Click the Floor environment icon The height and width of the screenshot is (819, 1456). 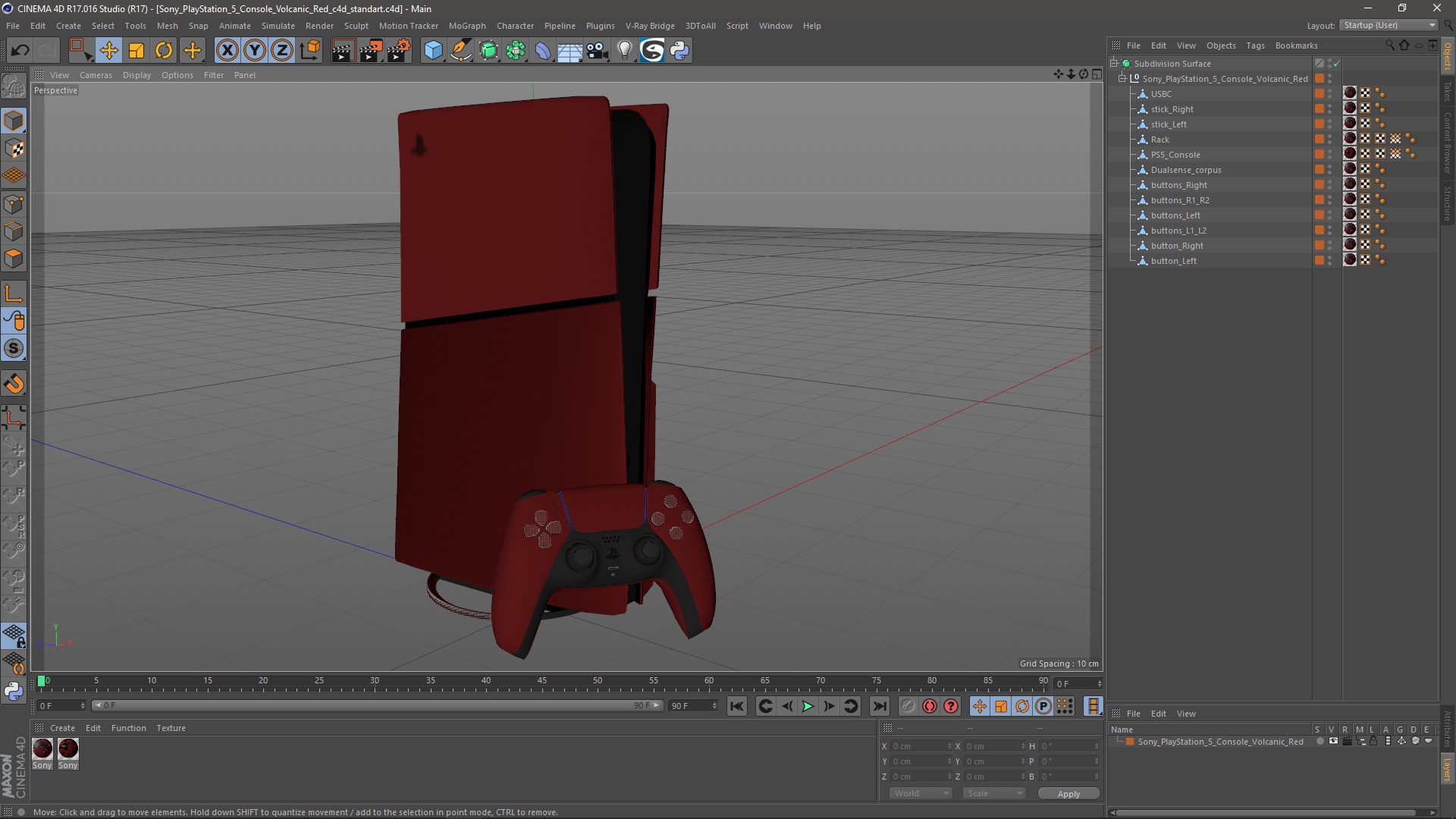pos(570,51)
